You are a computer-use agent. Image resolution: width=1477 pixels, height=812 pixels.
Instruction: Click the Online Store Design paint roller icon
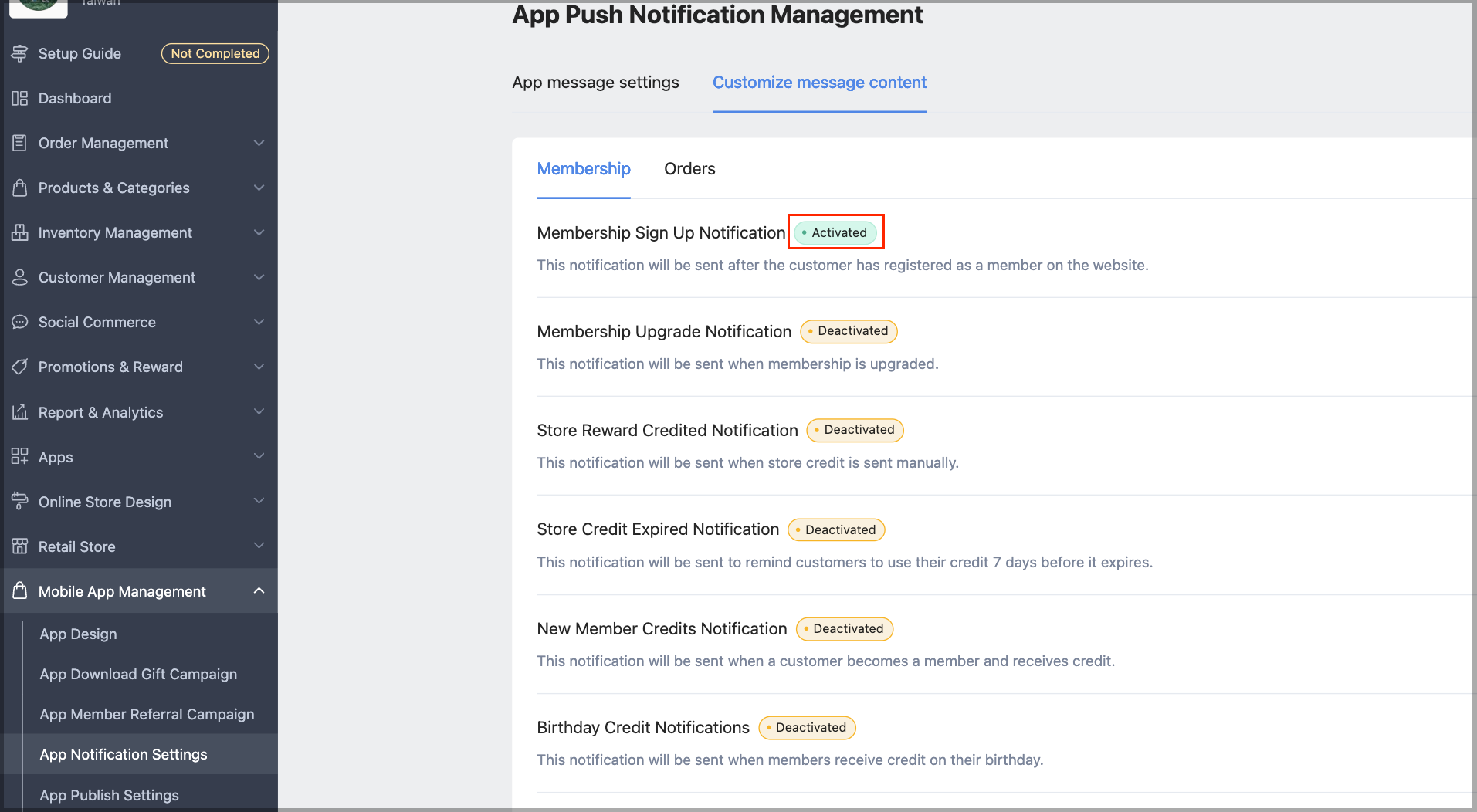(x=20, y=502)
